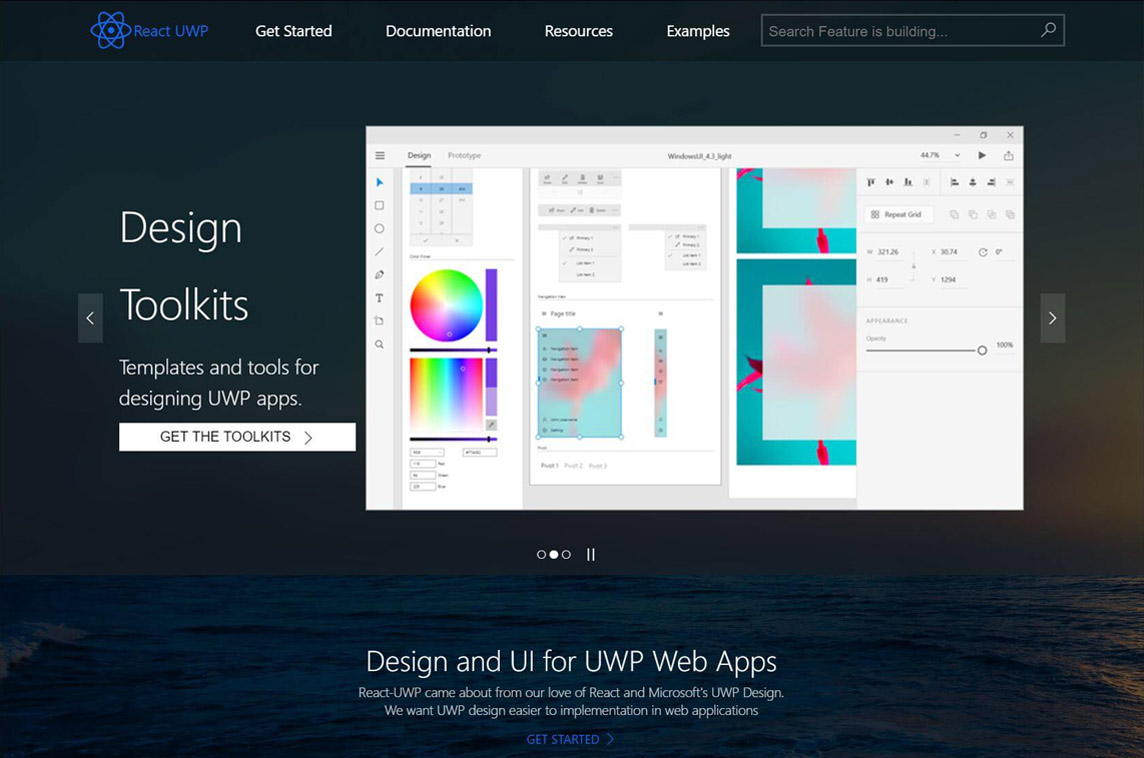Select the Rectangle tool

(x=379, y=206)
